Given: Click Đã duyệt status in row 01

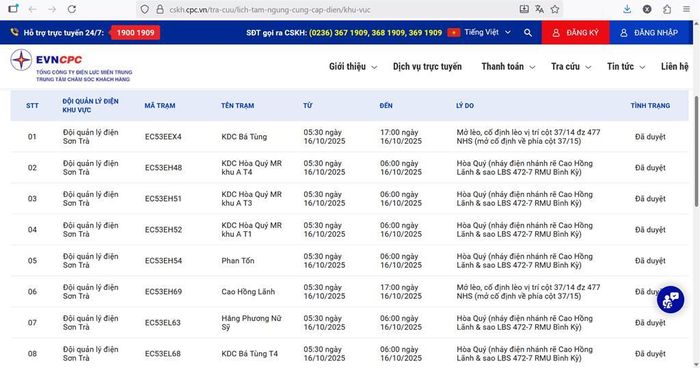Looking at the screenshot, I should tap(650, 137).
